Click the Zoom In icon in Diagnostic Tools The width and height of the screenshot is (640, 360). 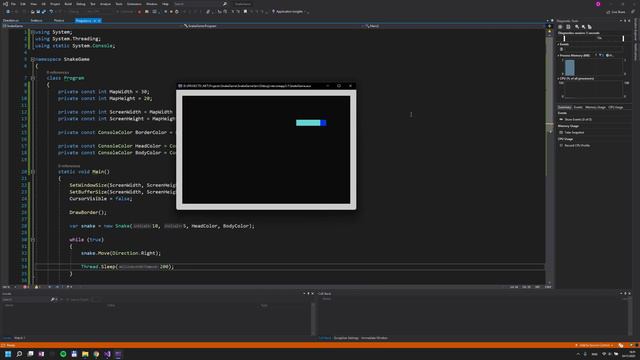(577, 27)
